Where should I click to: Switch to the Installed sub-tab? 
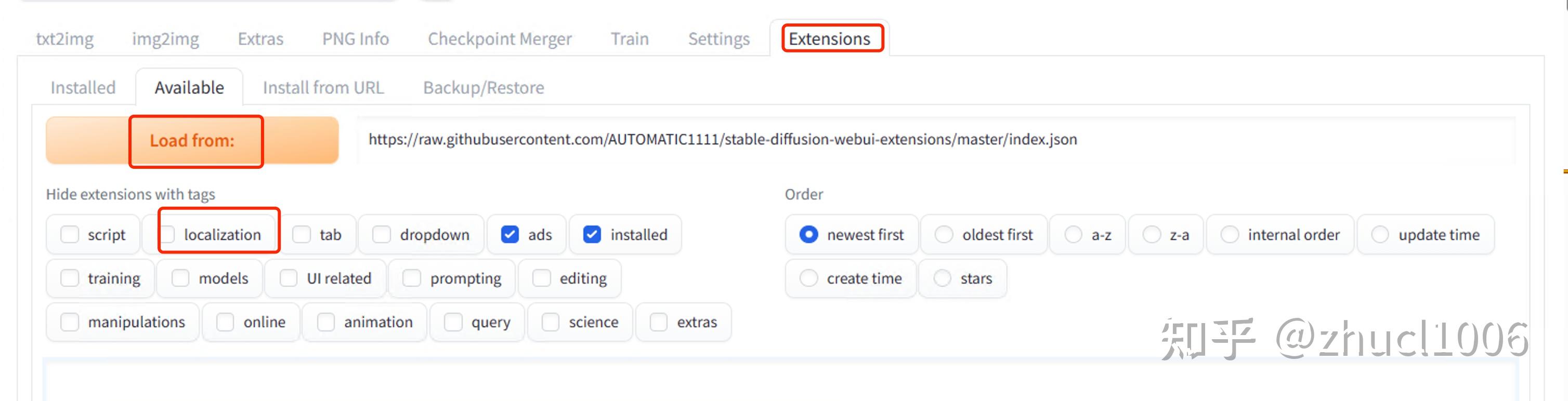tap(83, 88)
